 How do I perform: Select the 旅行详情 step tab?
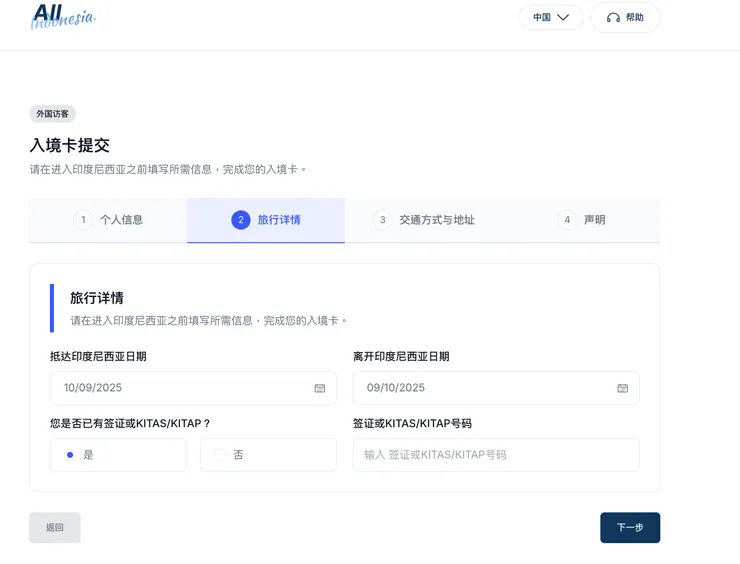266,220
